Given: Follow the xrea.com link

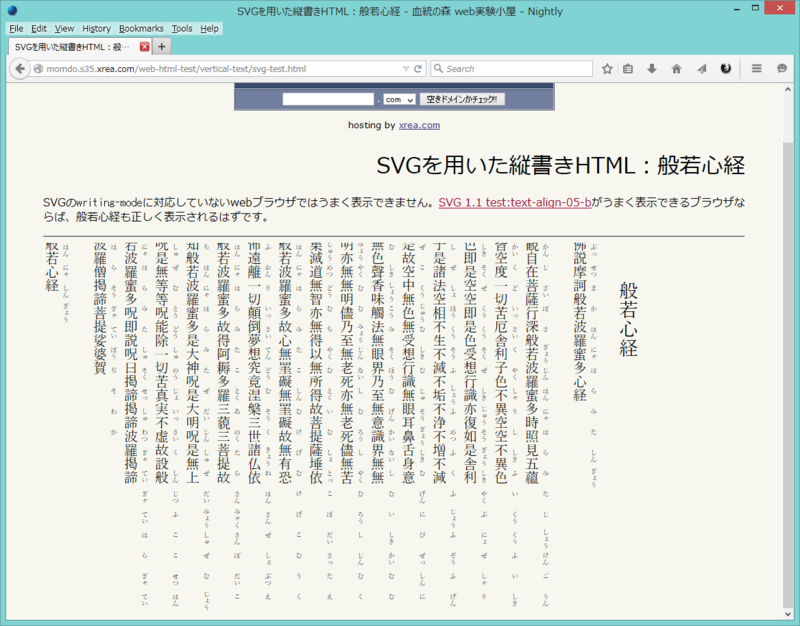Looking at the screenshot, I should coord(419,125).
